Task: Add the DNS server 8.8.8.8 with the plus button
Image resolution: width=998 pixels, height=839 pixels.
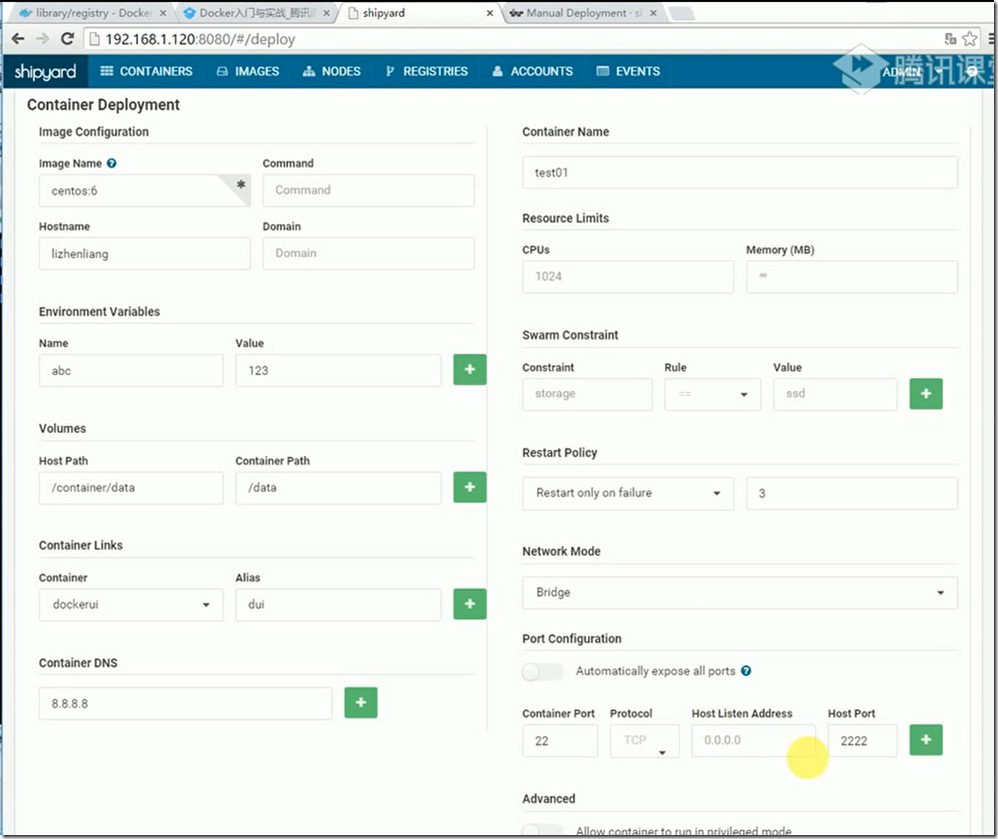Action: point(361,703)
